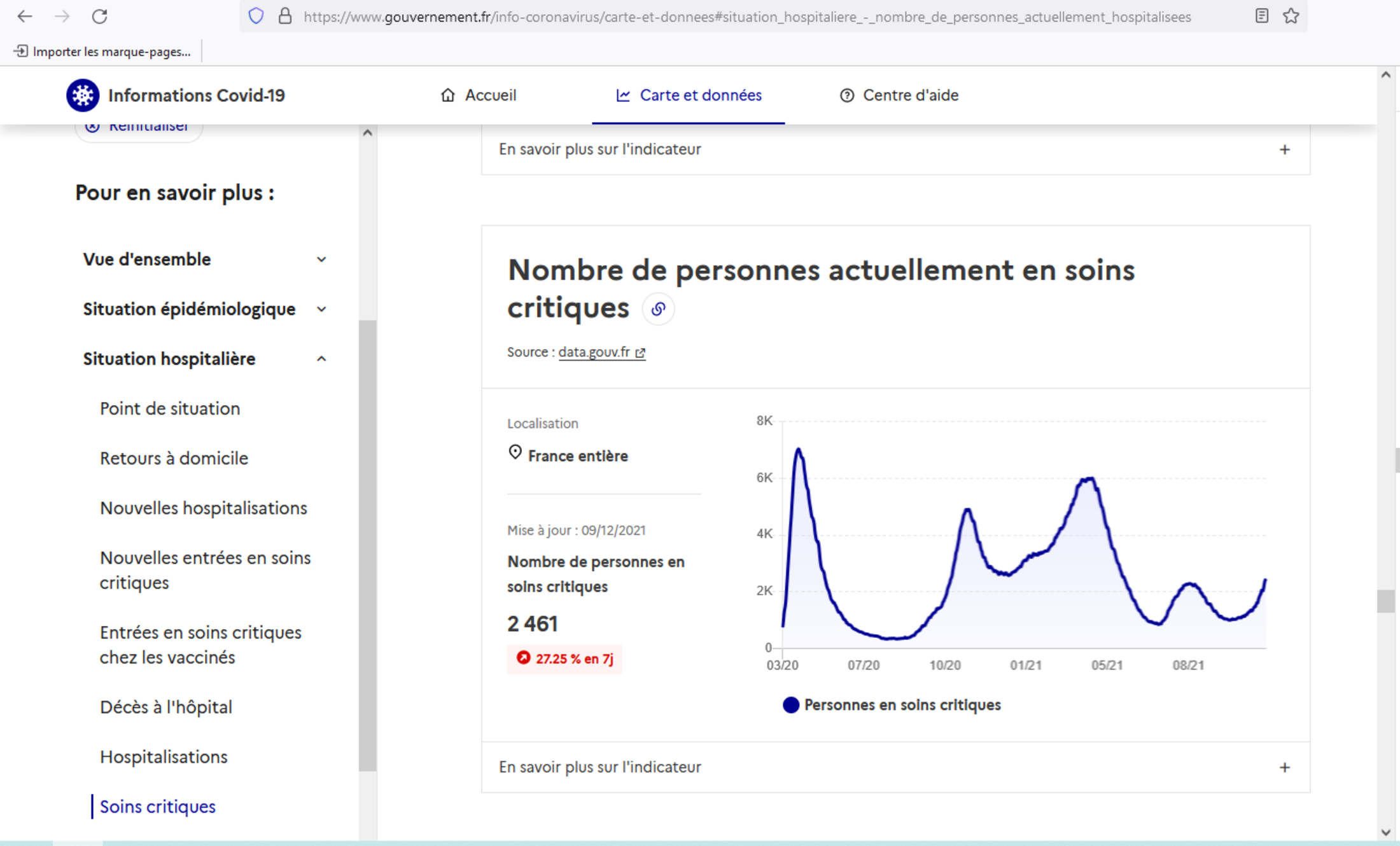Expand Situation épidémiologique section chevron

(321, 309)
